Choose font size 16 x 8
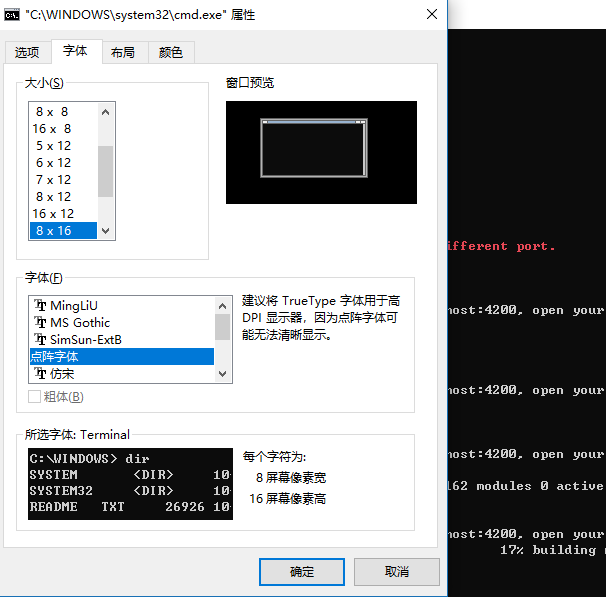This screenshot has width=606, height=597. pyautogui.click(x=63, y=129)
